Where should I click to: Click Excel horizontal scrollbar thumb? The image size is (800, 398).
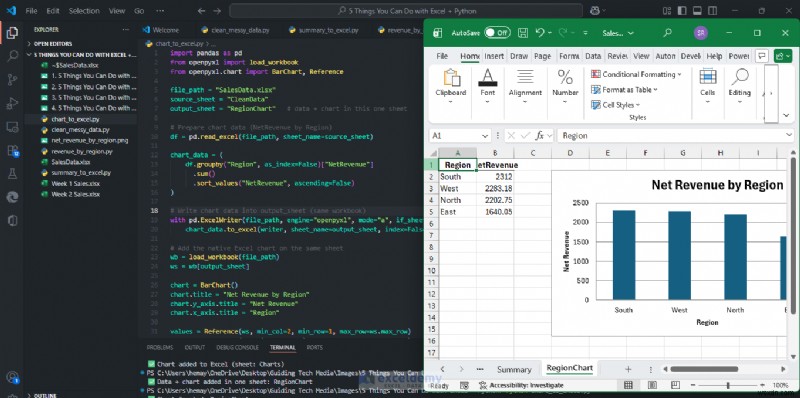[704, 369]
